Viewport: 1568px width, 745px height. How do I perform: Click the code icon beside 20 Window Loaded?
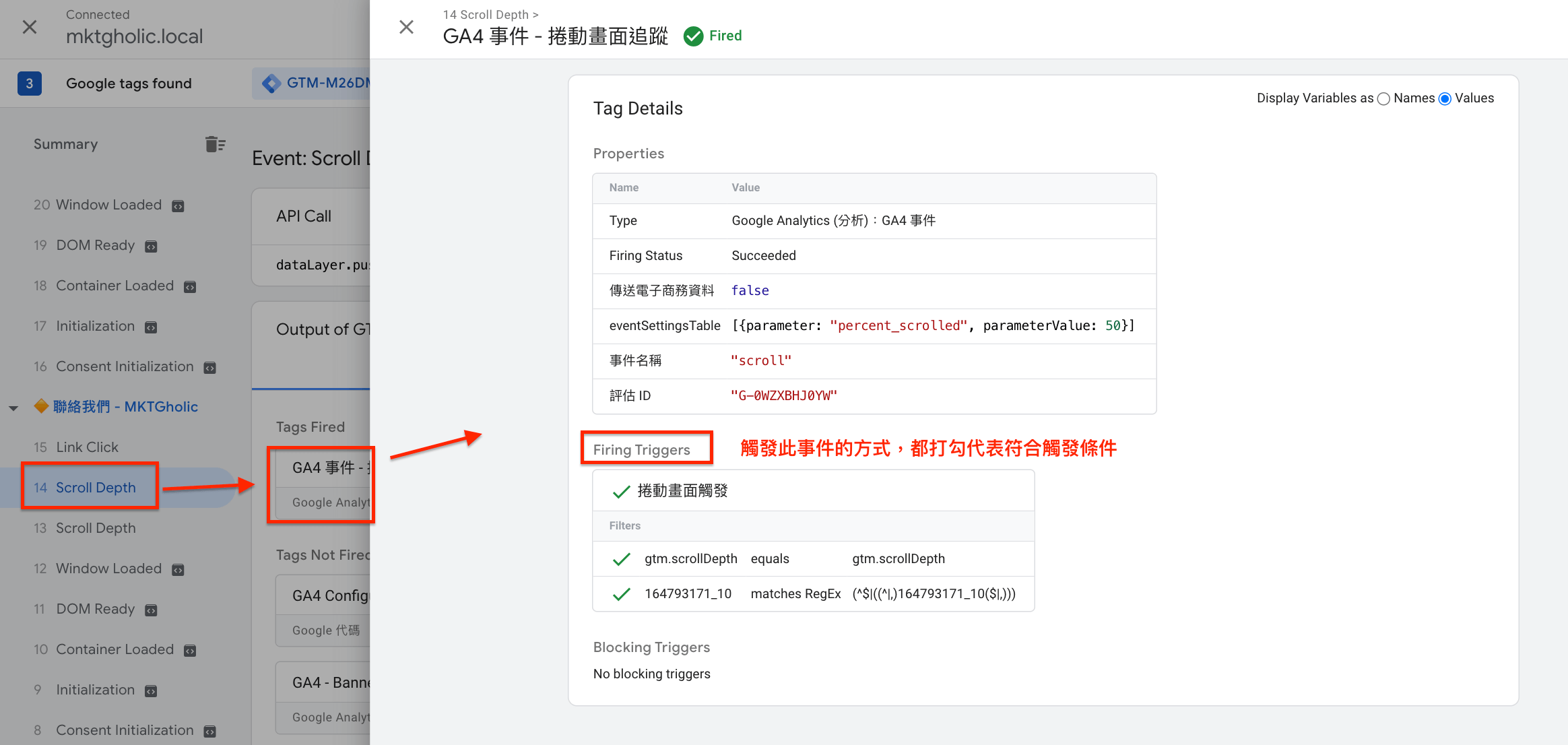pos(178,206)
